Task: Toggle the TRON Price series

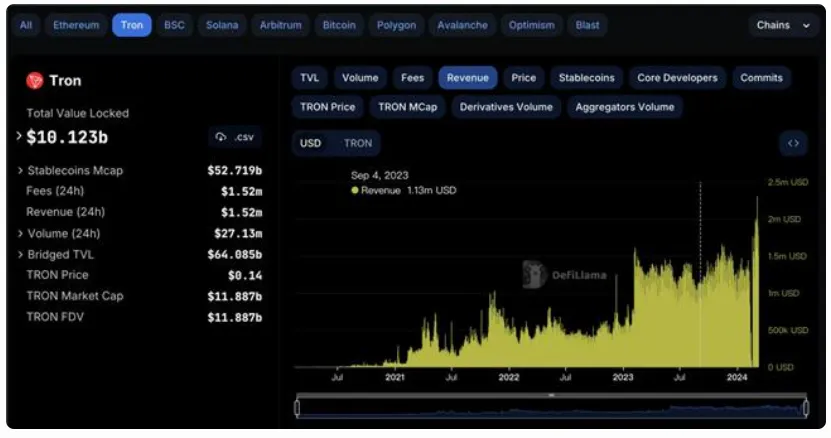Action: pos(328,107)
